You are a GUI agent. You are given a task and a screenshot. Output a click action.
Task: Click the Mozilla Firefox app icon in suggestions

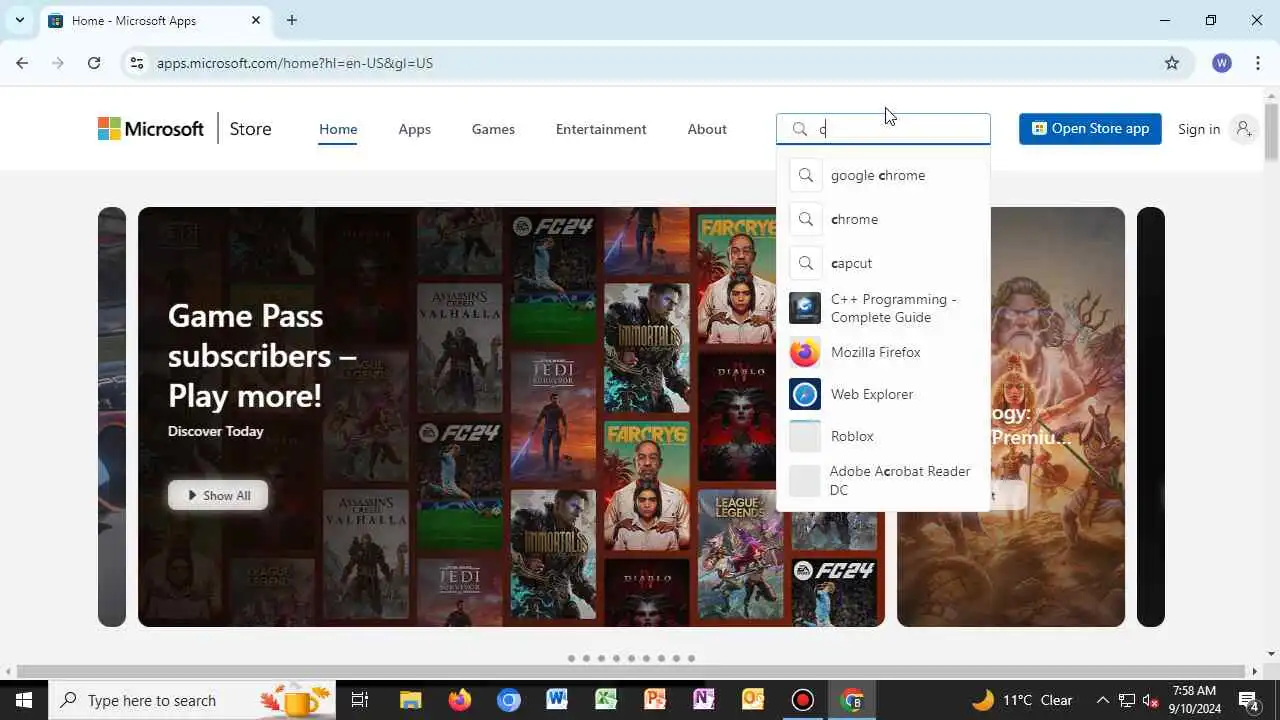point(805,352)
